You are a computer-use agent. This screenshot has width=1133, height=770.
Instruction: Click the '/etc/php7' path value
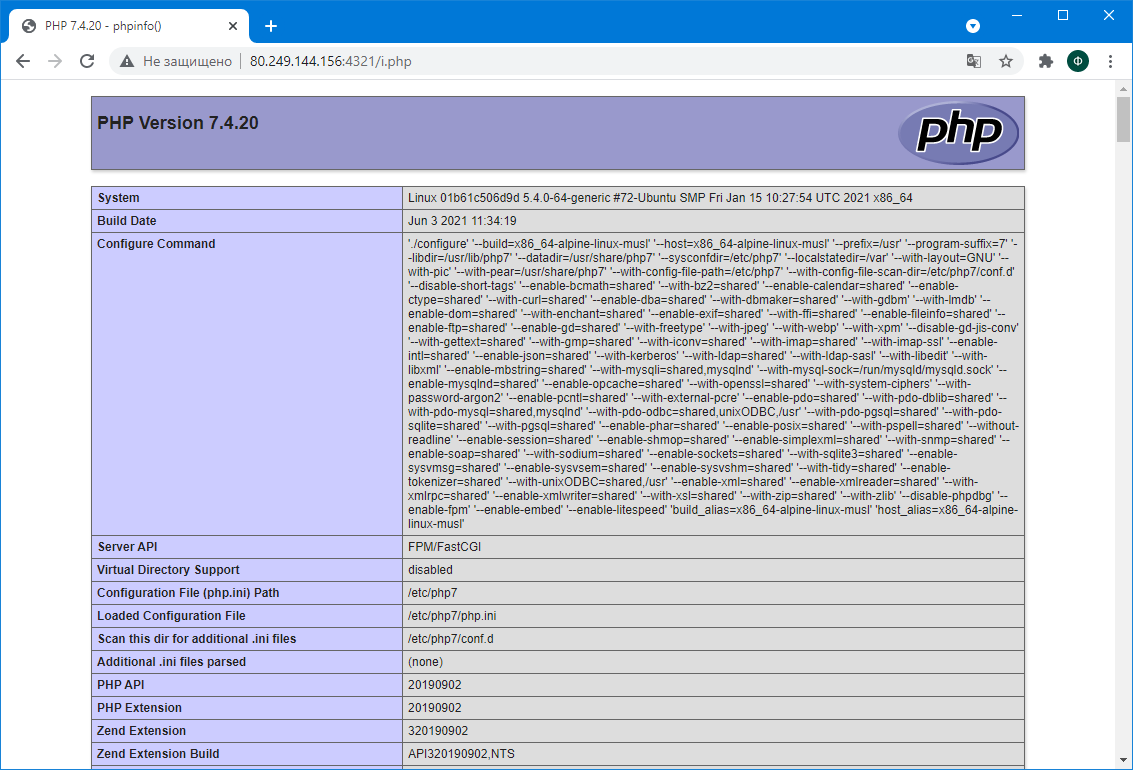433,593
